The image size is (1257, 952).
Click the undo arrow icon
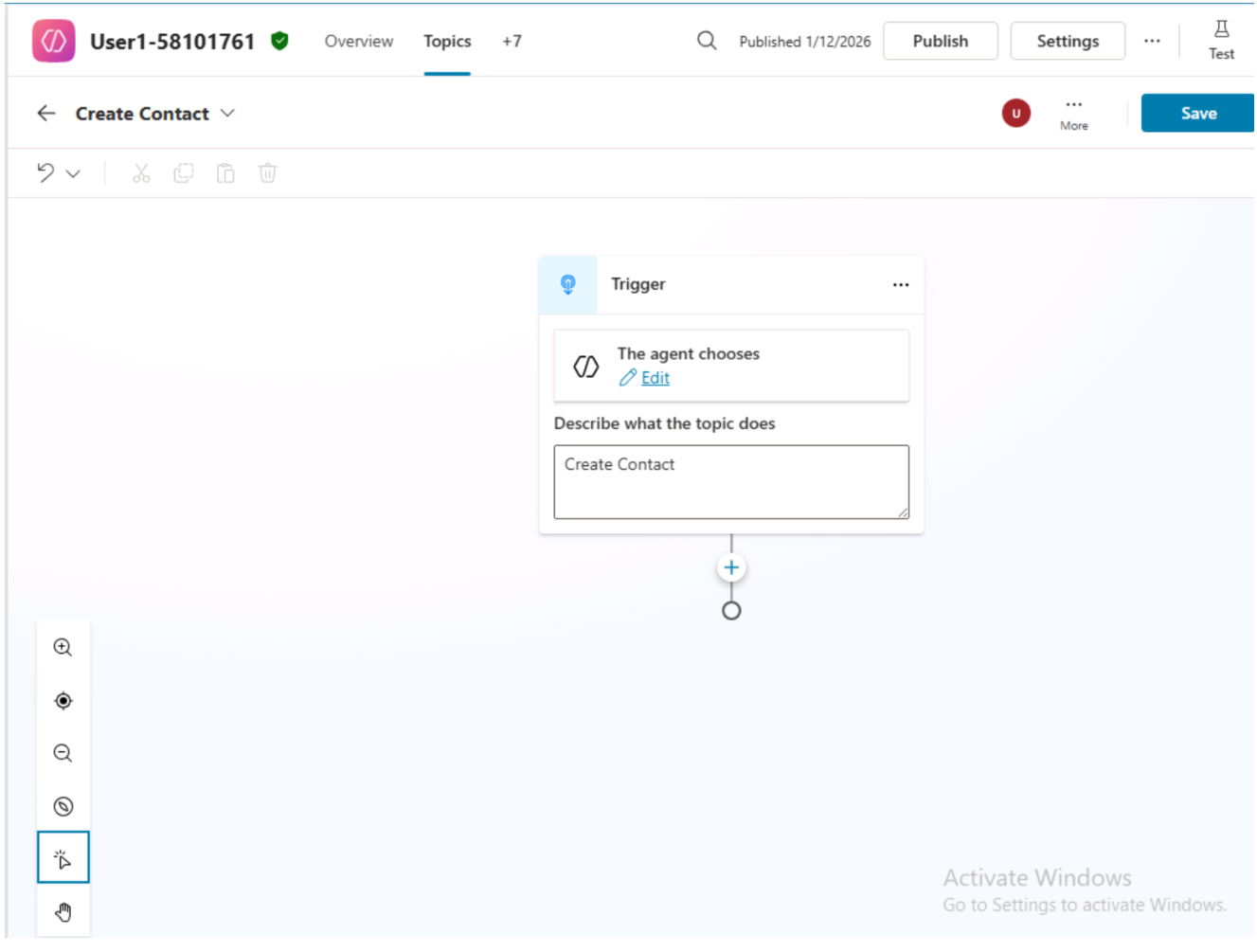[45, 172]
